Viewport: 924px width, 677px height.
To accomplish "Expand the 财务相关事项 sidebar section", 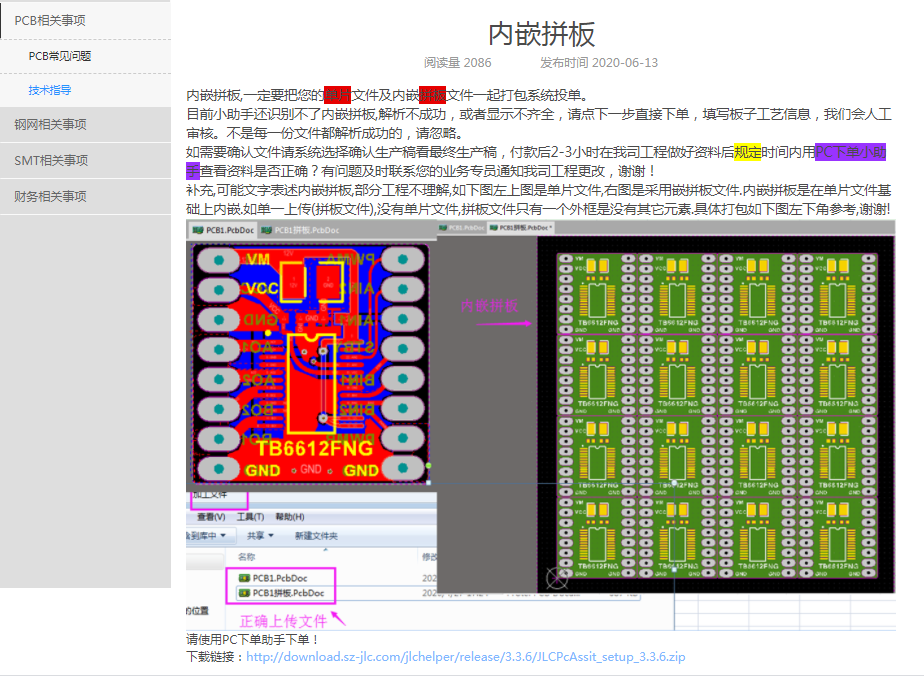I will pyautogui.click(x=50, y=196).
